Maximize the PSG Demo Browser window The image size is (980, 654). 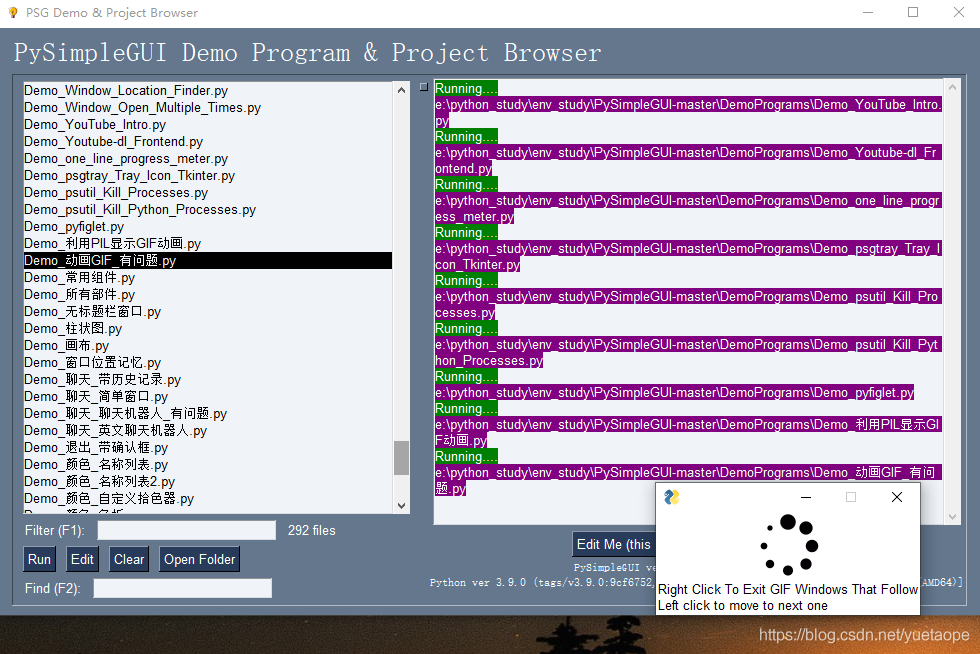coord(913,13)
